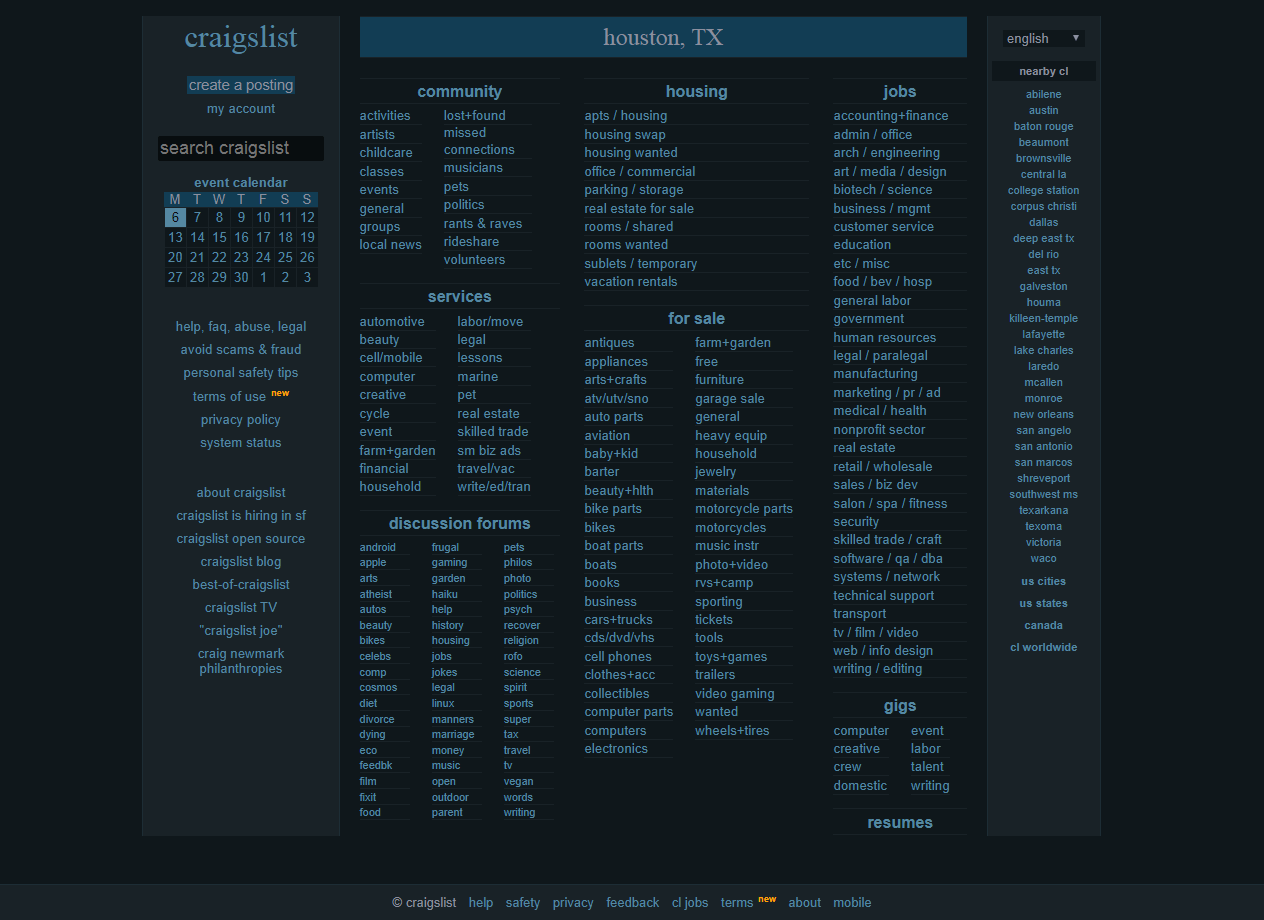The image size is (1264, 920).
Task: Open apts / housing listings
Action: pos(626,115)
